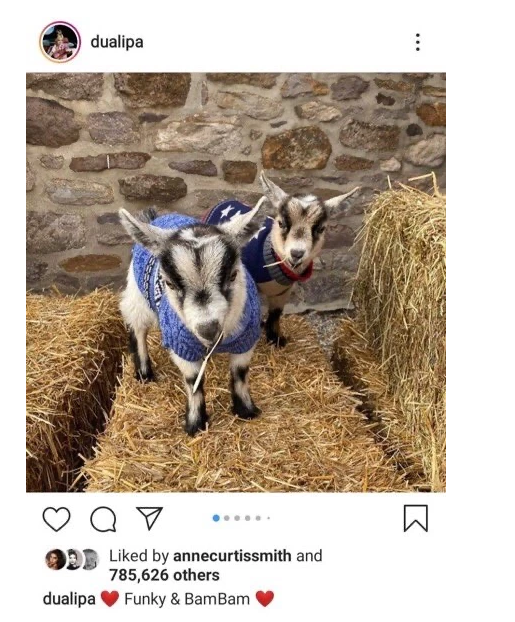The image size is (515, 622).
Task: Open the third grey liker avatar
Action: coord(90,560)
